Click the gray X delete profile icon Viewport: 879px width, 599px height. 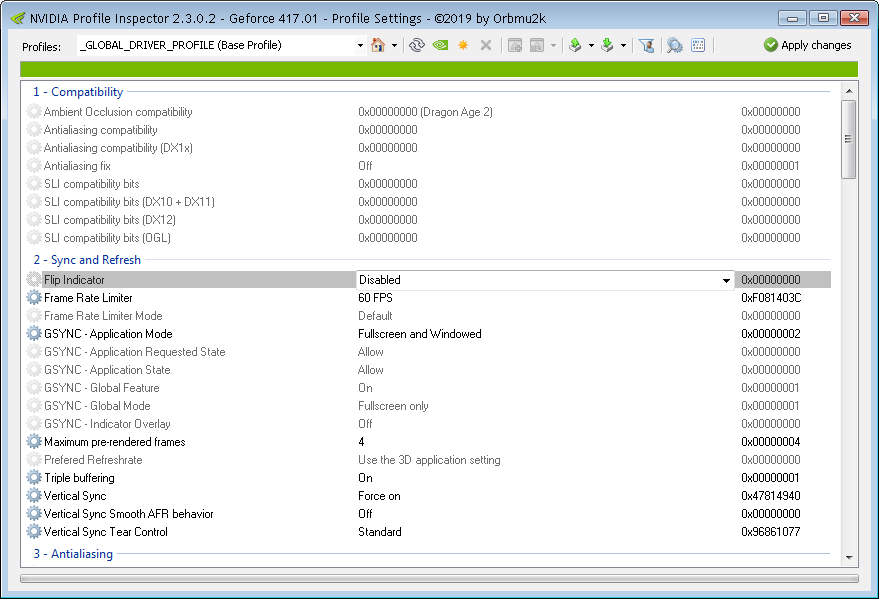pos(486,45)
